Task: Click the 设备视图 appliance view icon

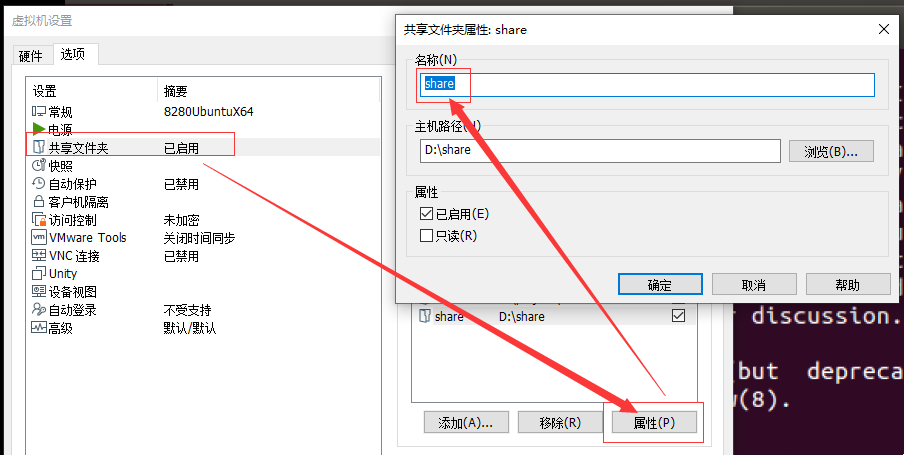Action: (39, 291)
